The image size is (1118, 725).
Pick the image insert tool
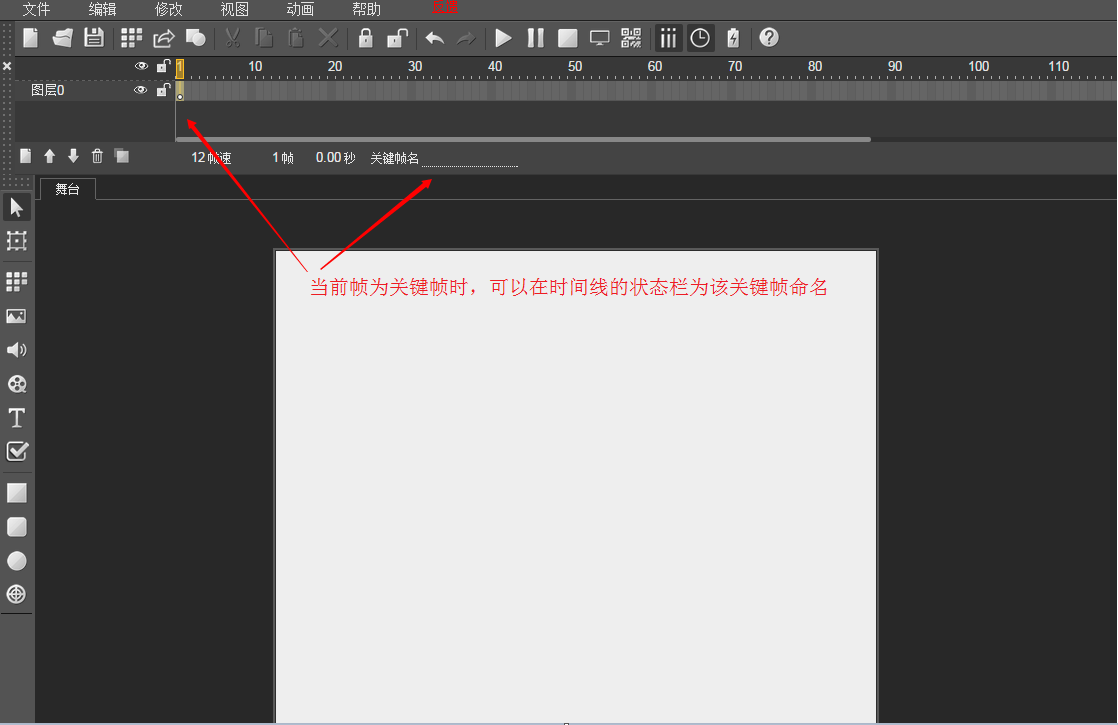click(16, 316)
